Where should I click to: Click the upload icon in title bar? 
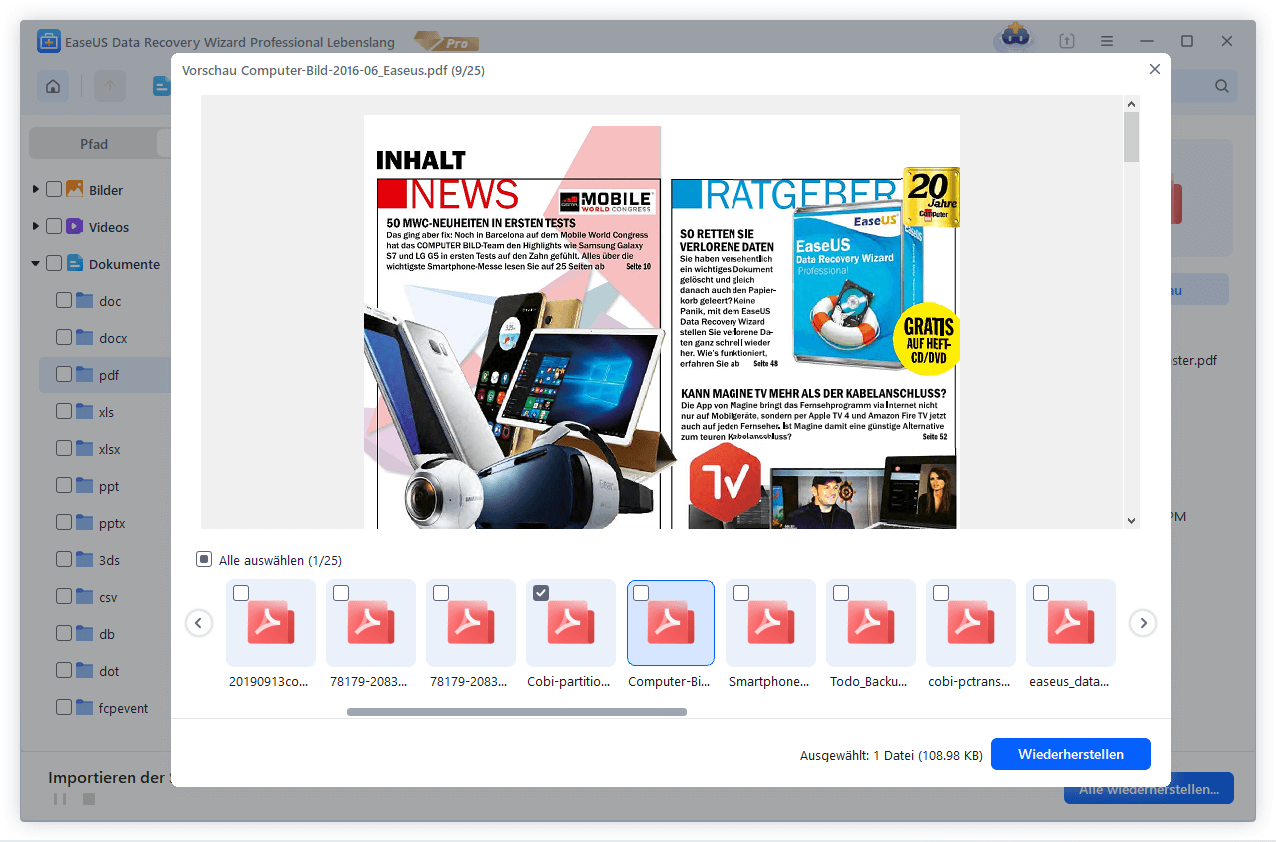pos(1067,41)
